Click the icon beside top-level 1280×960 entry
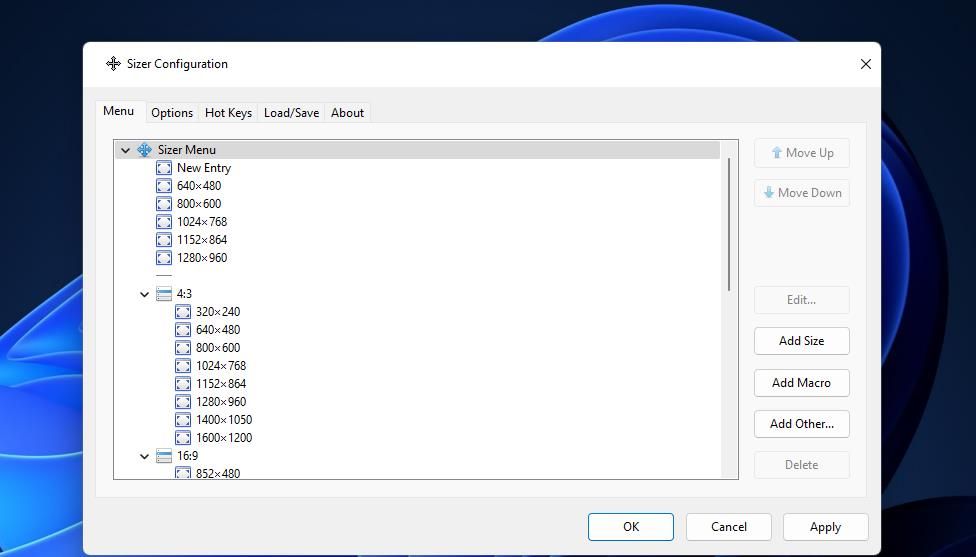Viewport: 976px width, 557px height. pyautogui.click(x=164, y=258)
